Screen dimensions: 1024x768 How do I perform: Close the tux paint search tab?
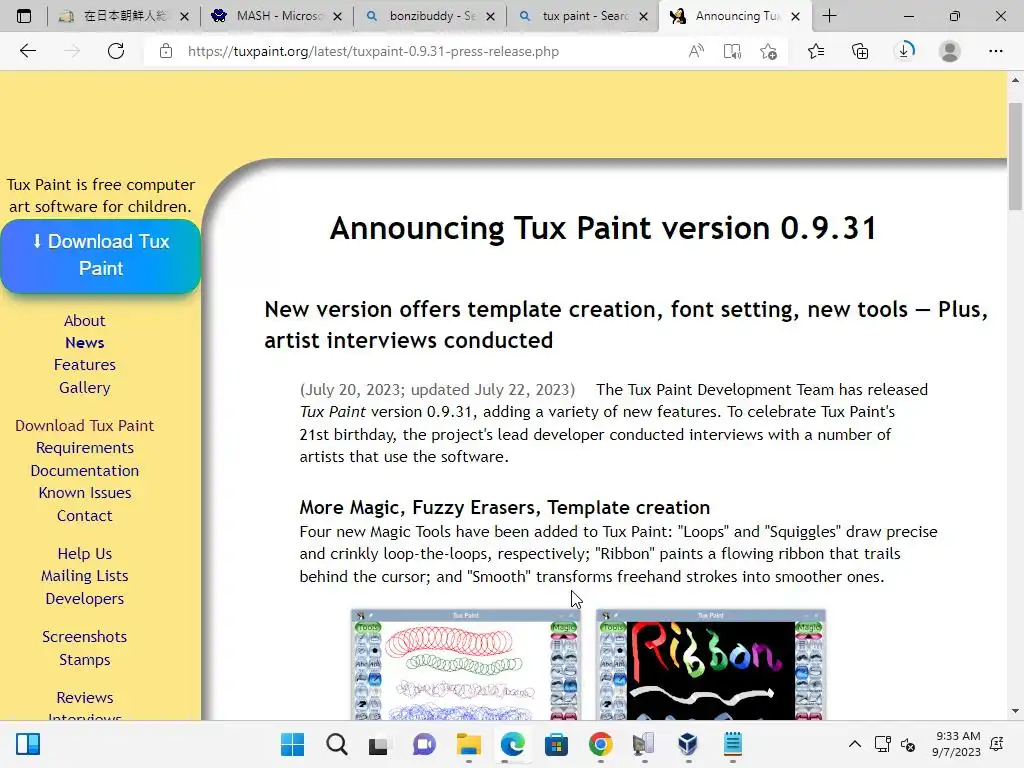pyautogui.click(x=643, y=16)
